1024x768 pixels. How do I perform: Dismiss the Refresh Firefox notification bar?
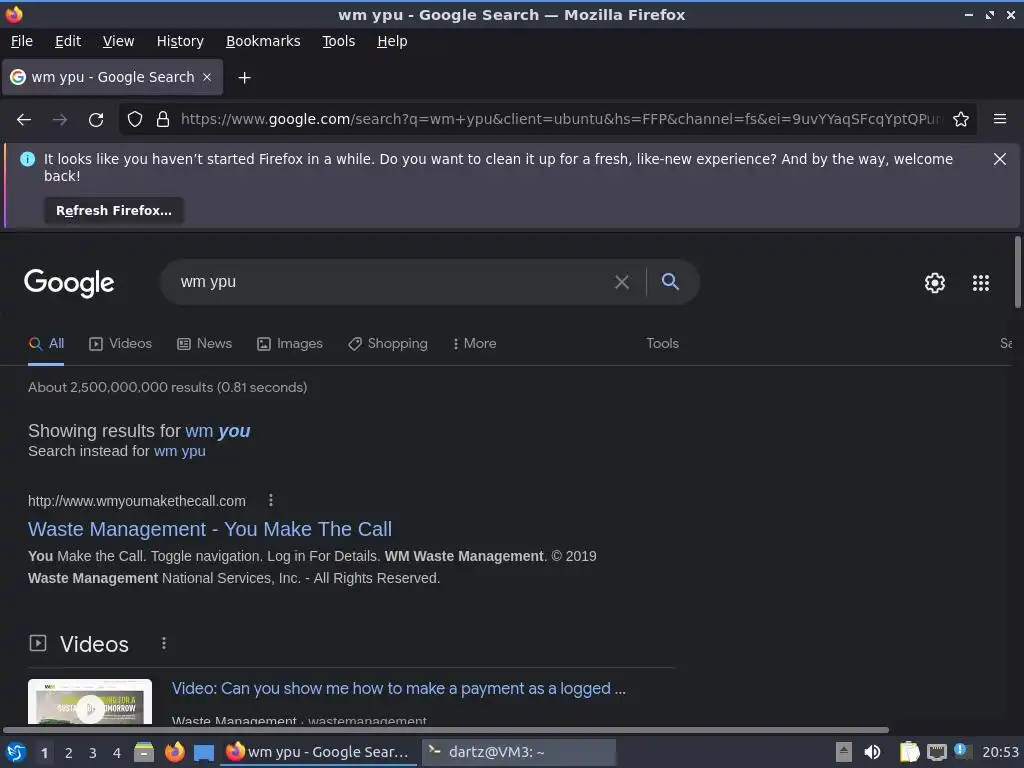[1000, 159]
